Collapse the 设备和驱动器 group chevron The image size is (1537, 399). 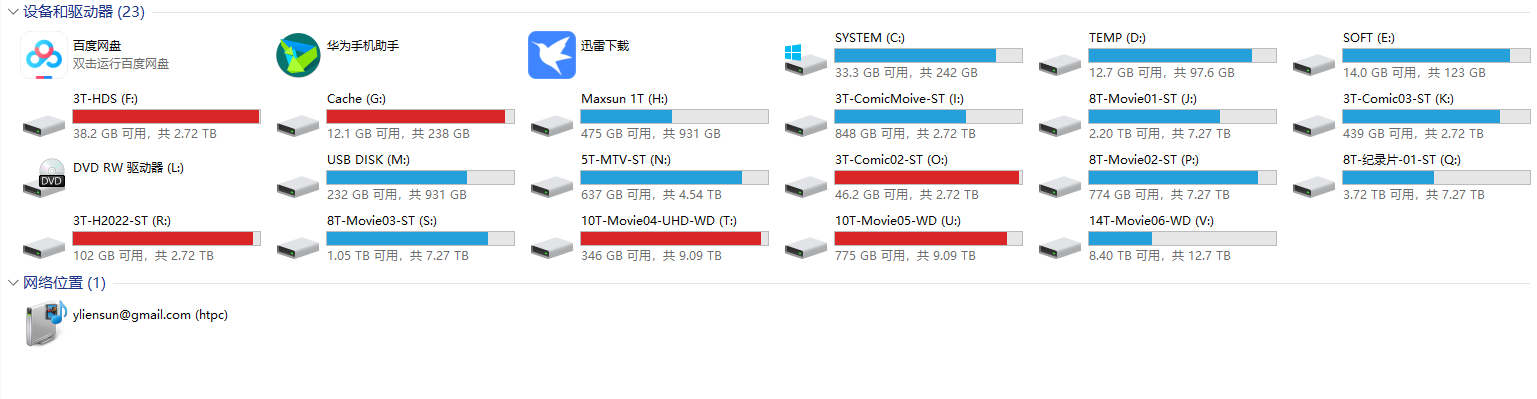pyautogui.click(x=12, y=12)
